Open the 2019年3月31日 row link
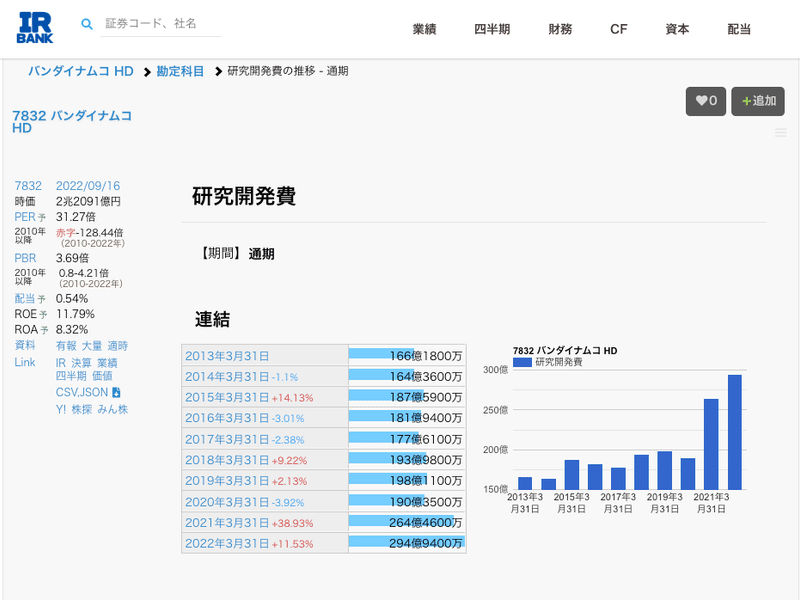The width and height of the screenshot is (800, 600). click(x=227, y=481)
